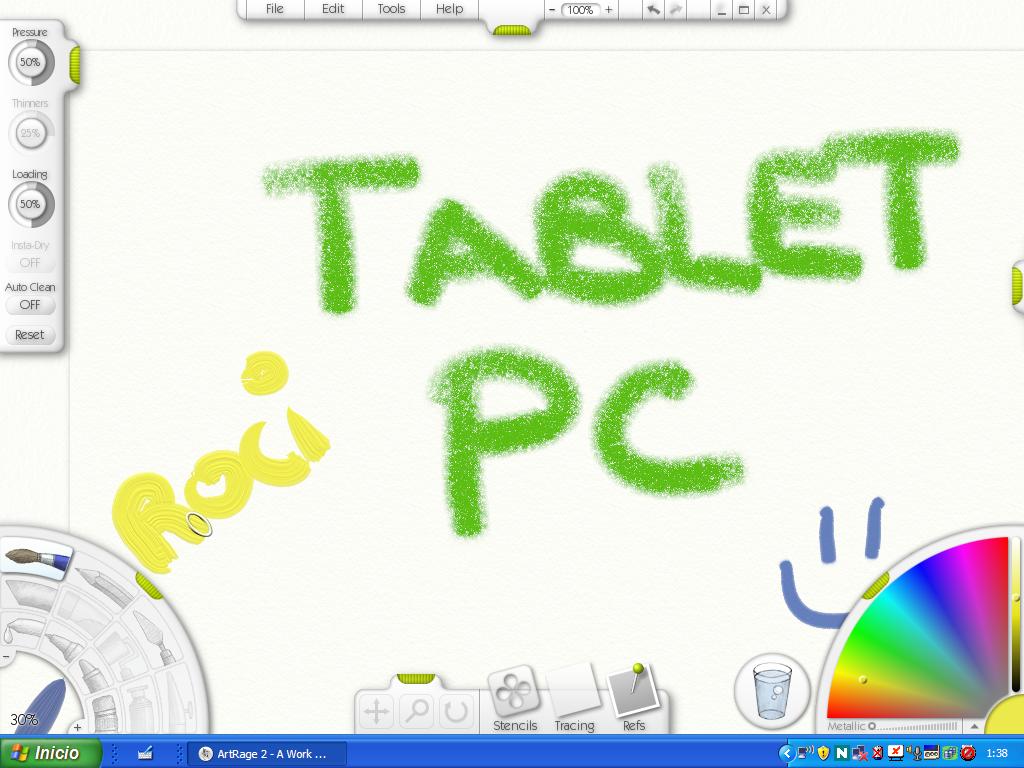Image resolution: width=1024 pixels, height=768 pixels.
Task: Click the Reset settings button
Action: [29, 334]
